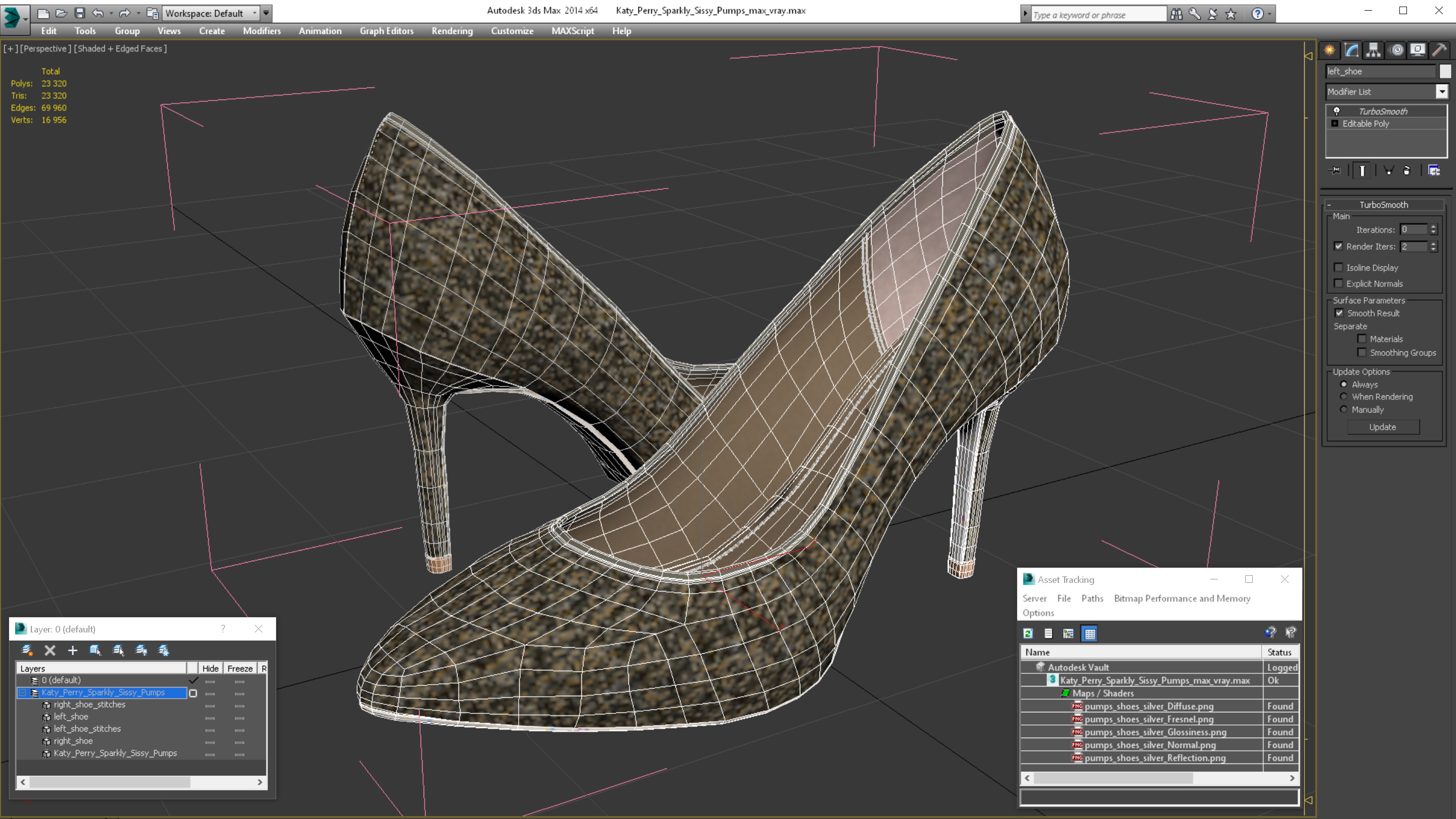Collapse the Katy_Perry_Sparkly_Sissy_Pumps layer
The height and width of the screenshot is (819, 1456).
click(x=23, y=693)
